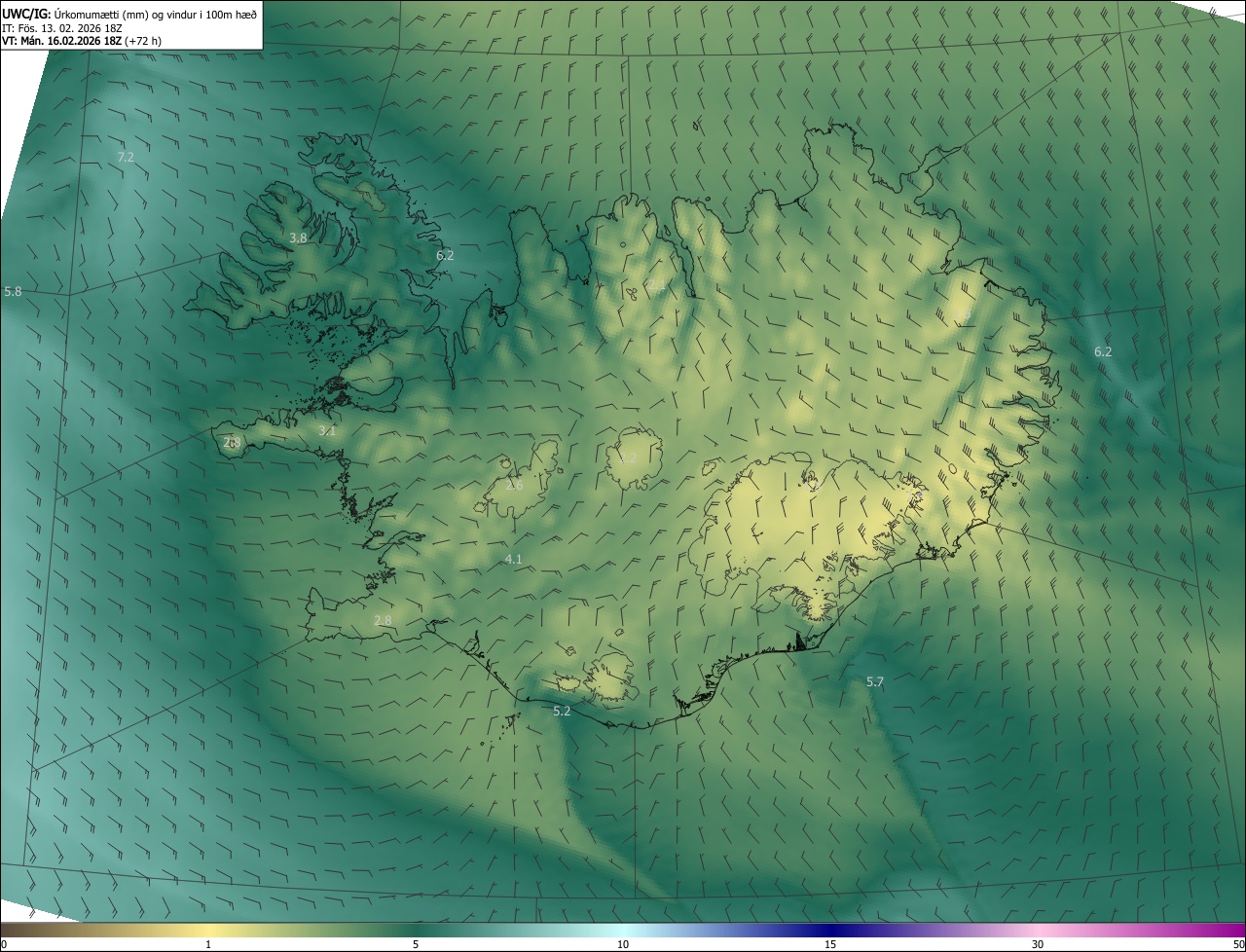The height and width of the screenshot is (952, 1246).
Task: Click the 2.6 value inside the glacier outline
Action: (514, 485)
